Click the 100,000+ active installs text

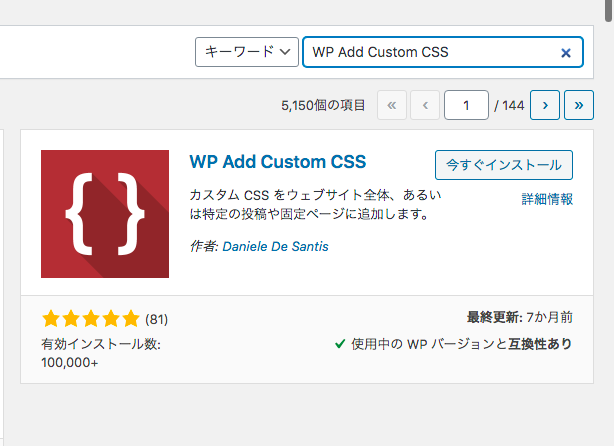pyautogui.click(x=70, y=362)
